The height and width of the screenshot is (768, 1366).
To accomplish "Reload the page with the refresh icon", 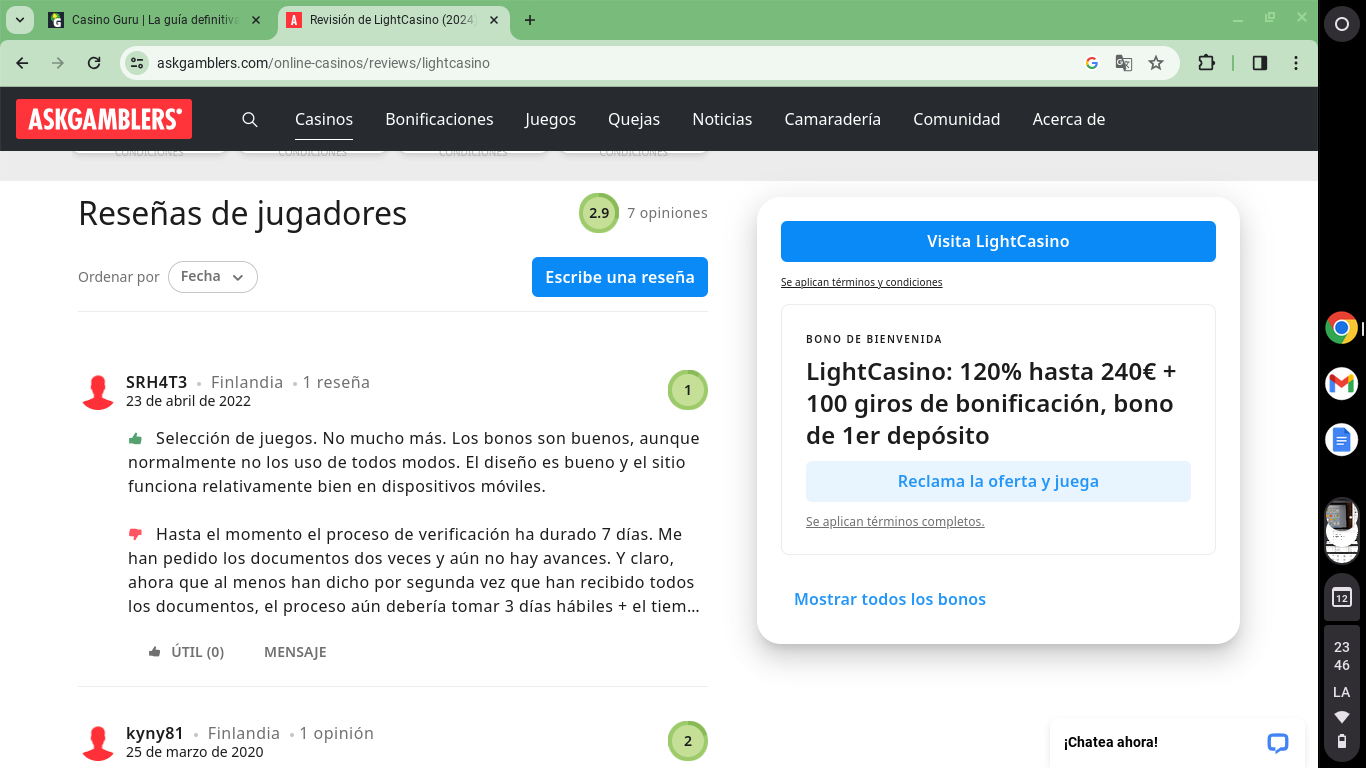I will click(x=94, y=63).
